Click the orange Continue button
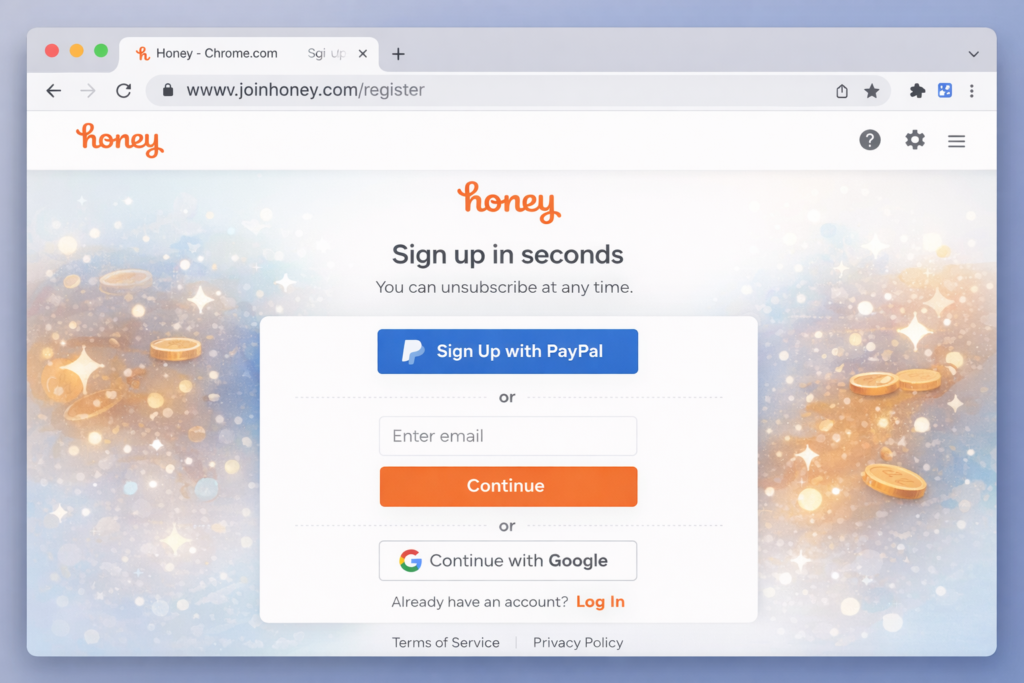The height and width of the screenshot is (683, 1024). (508, 486)
